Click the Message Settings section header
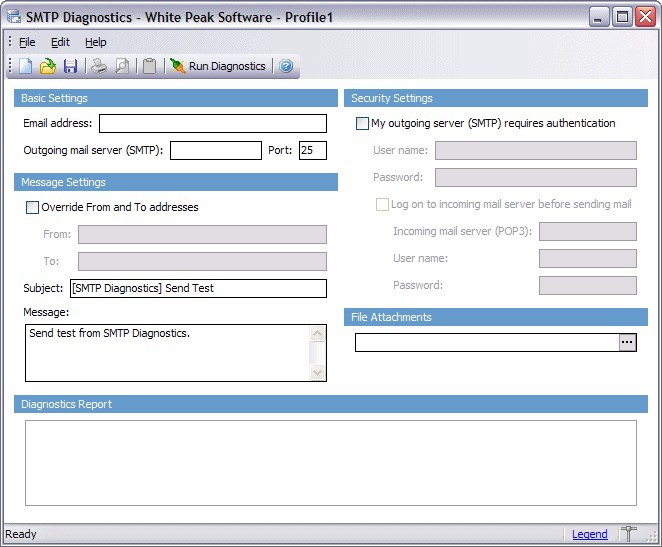This screenshot has height=547, width=662. (176, 182)
